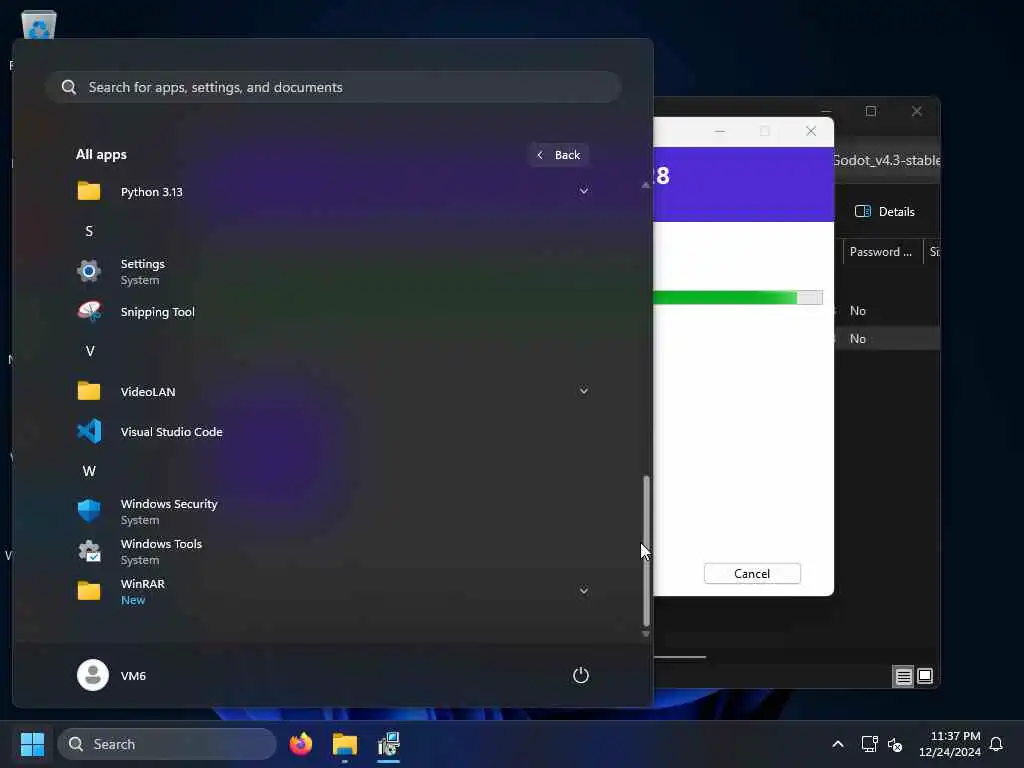Click the scroll down arrow in All apps

[646, 633]
